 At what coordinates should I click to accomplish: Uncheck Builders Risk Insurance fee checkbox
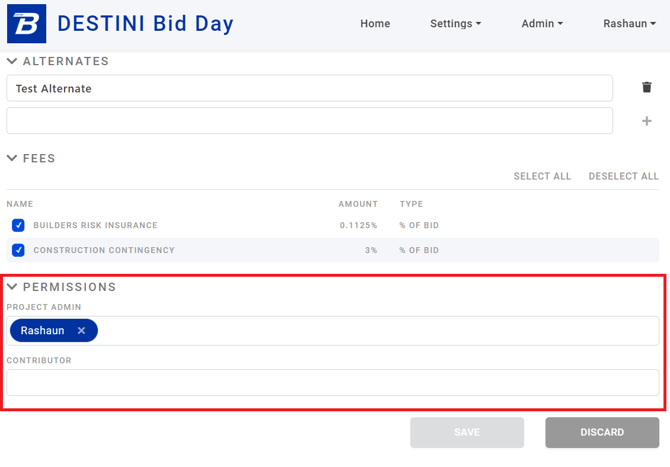pos(18,225)
